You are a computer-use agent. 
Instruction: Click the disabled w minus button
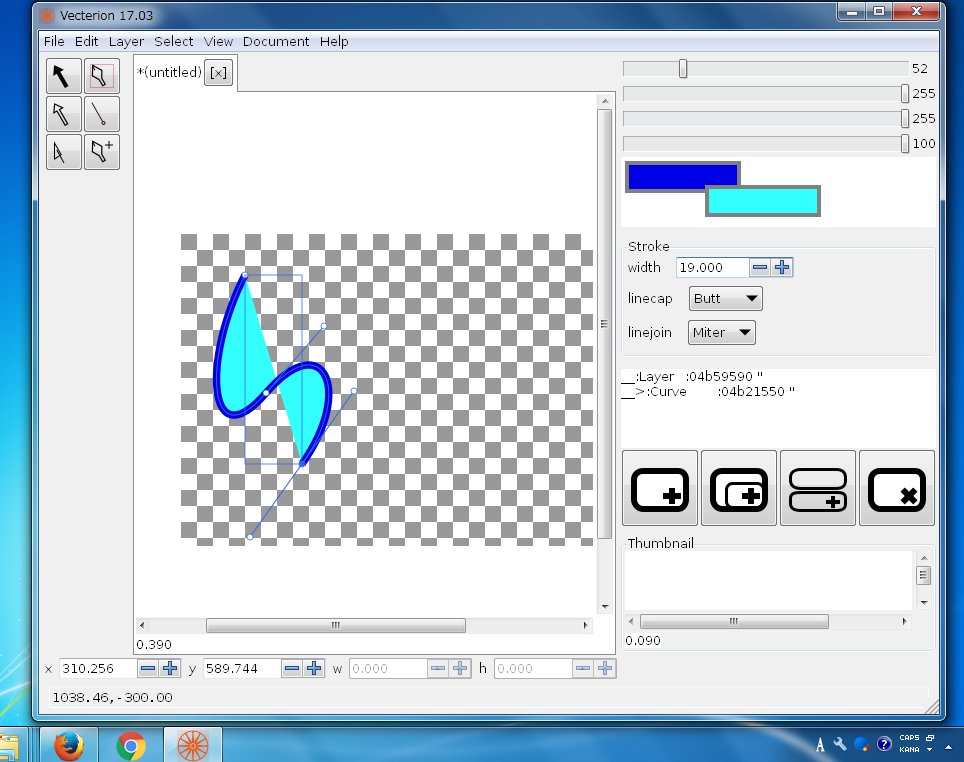click(x=438, y=669)
